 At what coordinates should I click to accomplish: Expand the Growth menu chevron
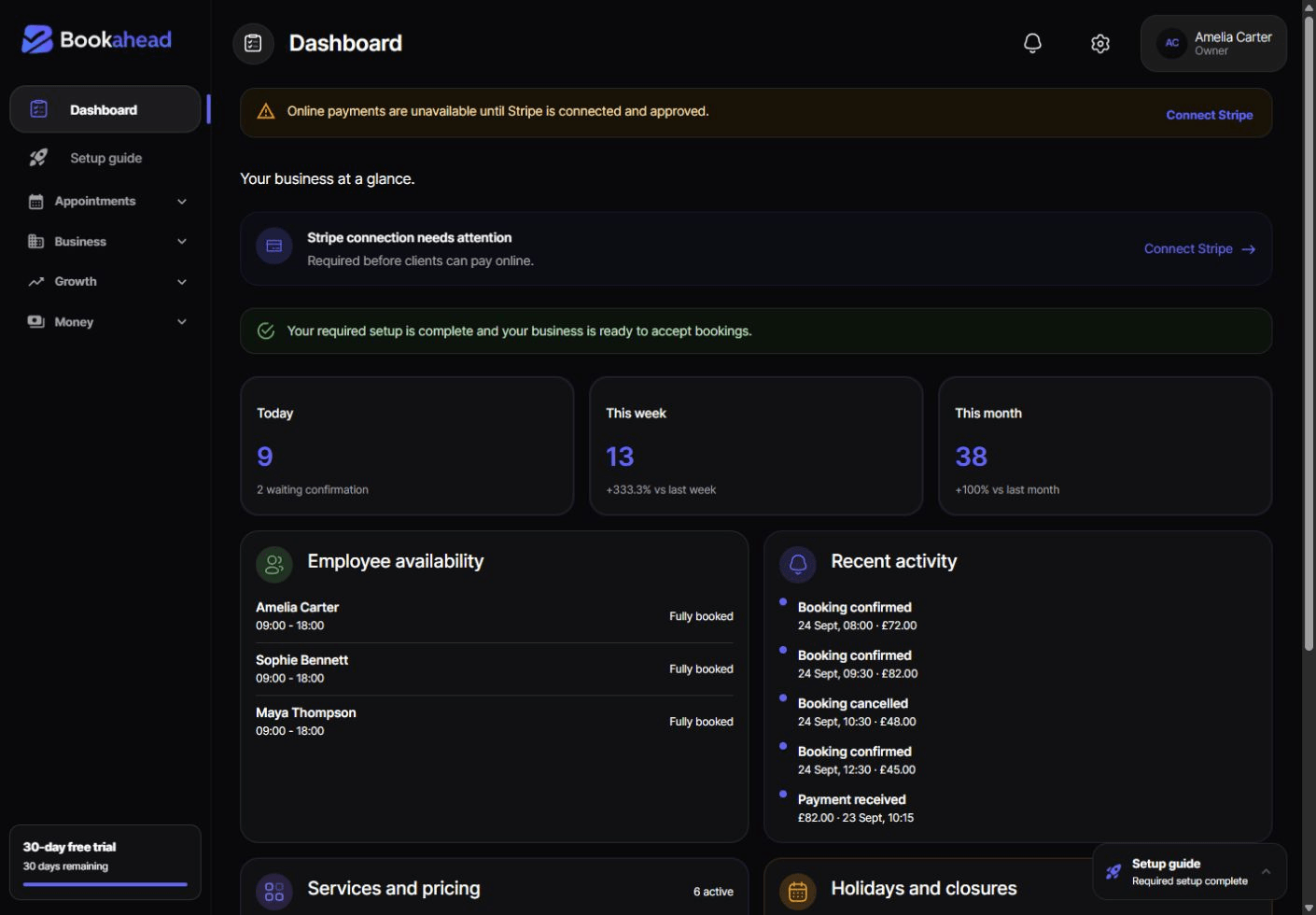coord(182,282)
